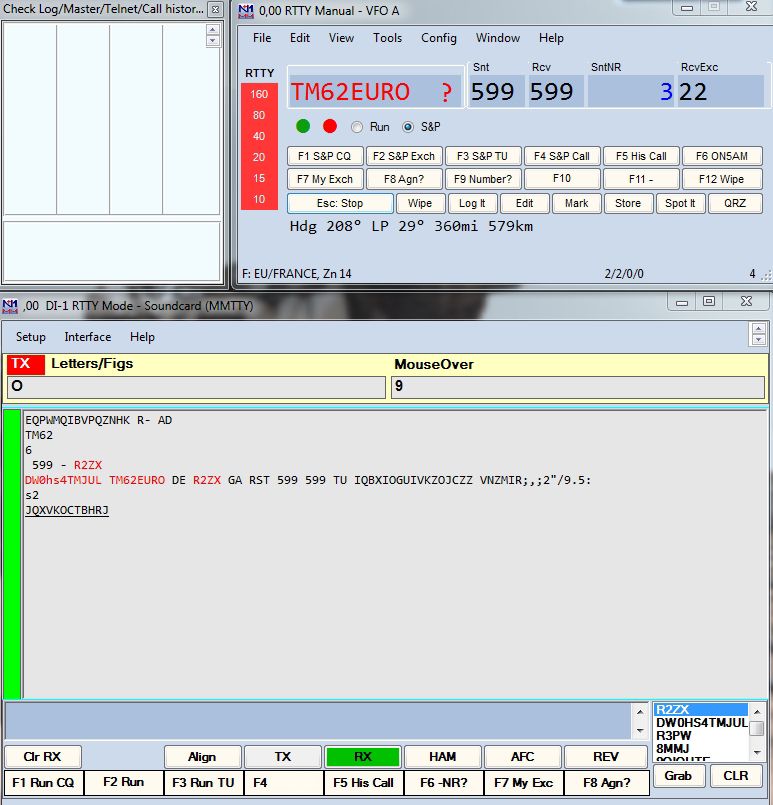Click the callsign field showing TM62EURO

click(375, 92)
